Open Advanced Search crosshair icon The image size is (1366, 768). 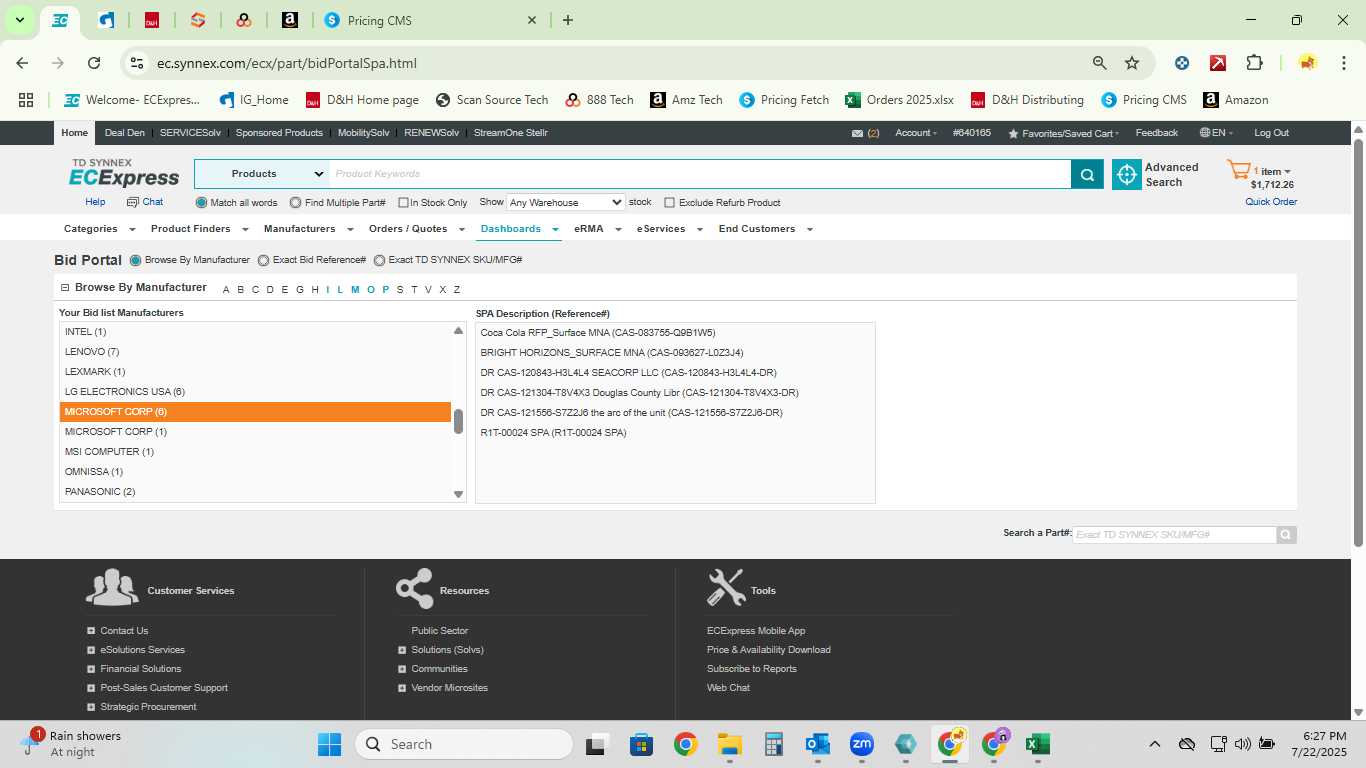point(1127,174)
